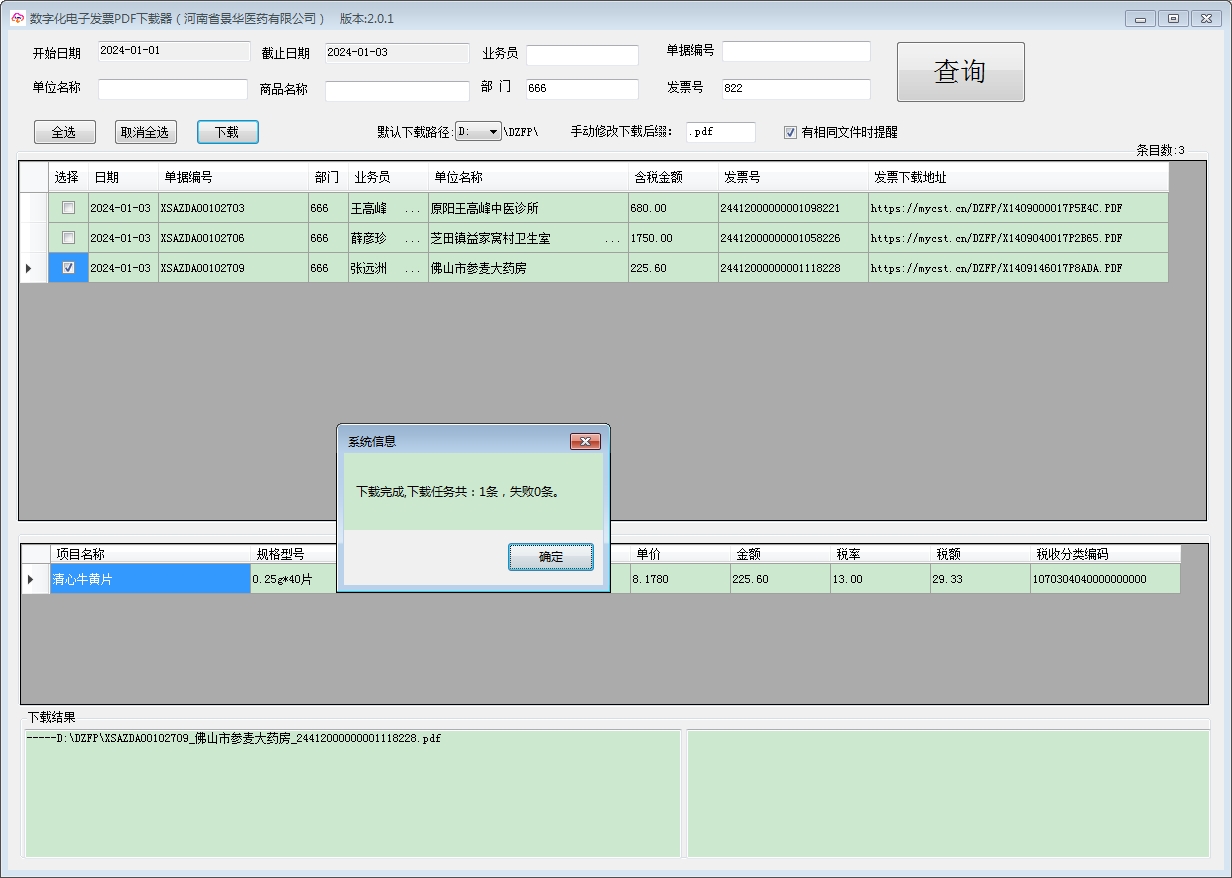The width and height of the screenshot is (1232, 878).
Task: Uncheck the selected 佛山市参麦大药房 invoice row
Action: (x=67, y=267)
